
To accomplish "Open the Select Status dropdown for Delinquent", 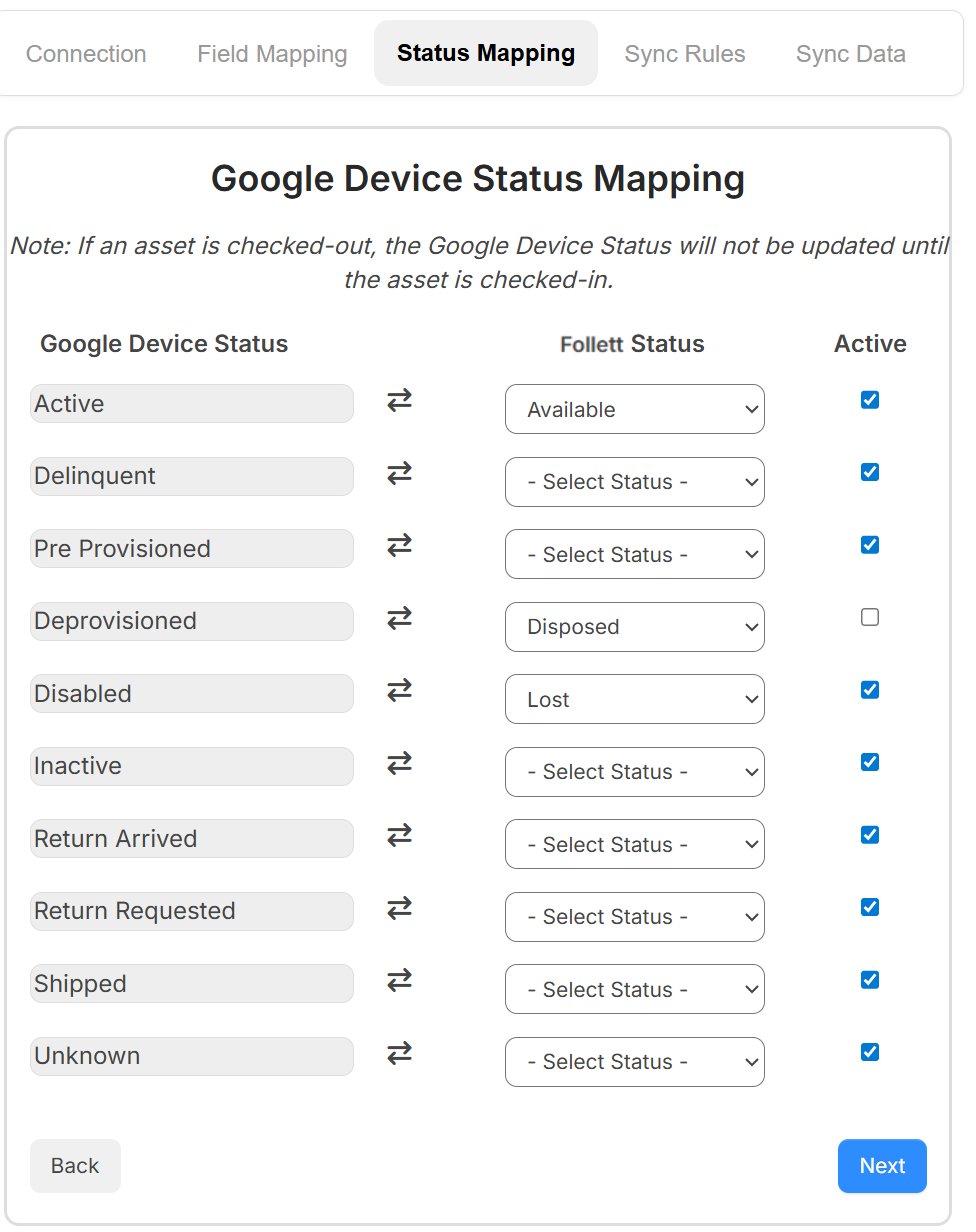I will click(x=634, y=482).
